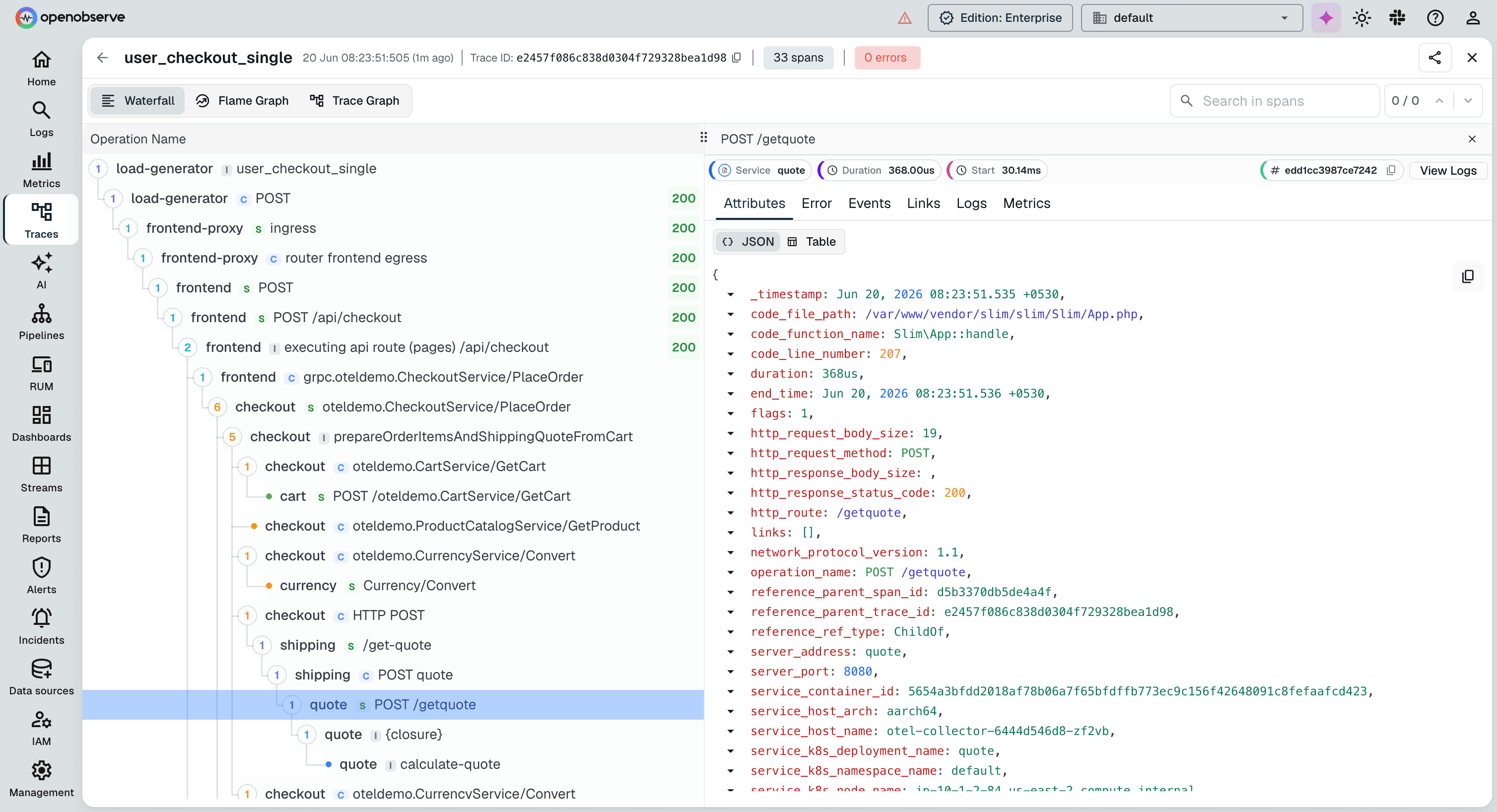Open the Pipelines sidebar section
The width and height of the screenshot is (1497, 812).
41,322
